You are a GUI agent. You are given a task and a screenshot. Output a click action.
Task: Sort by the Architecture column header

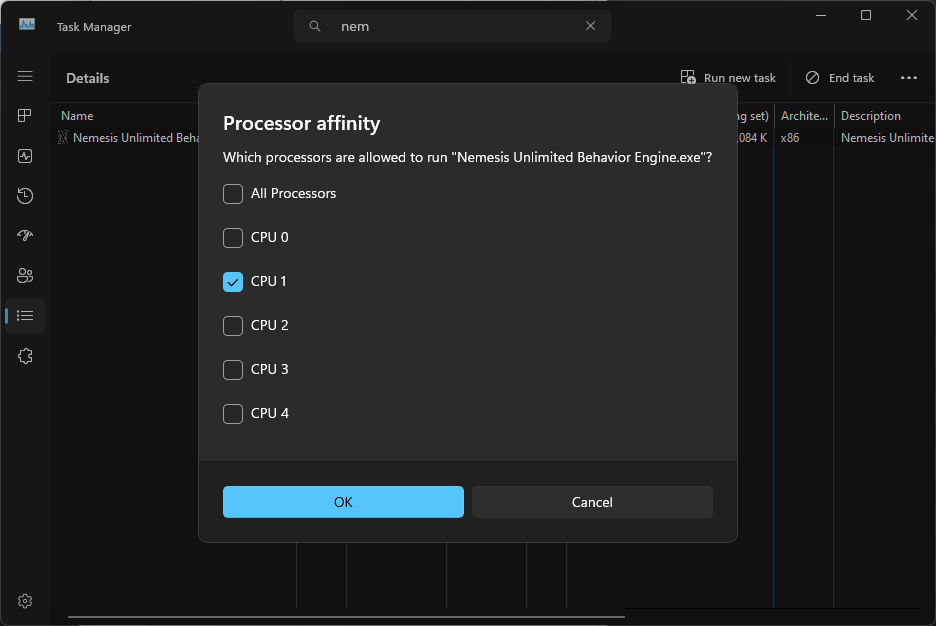[804, 116]
